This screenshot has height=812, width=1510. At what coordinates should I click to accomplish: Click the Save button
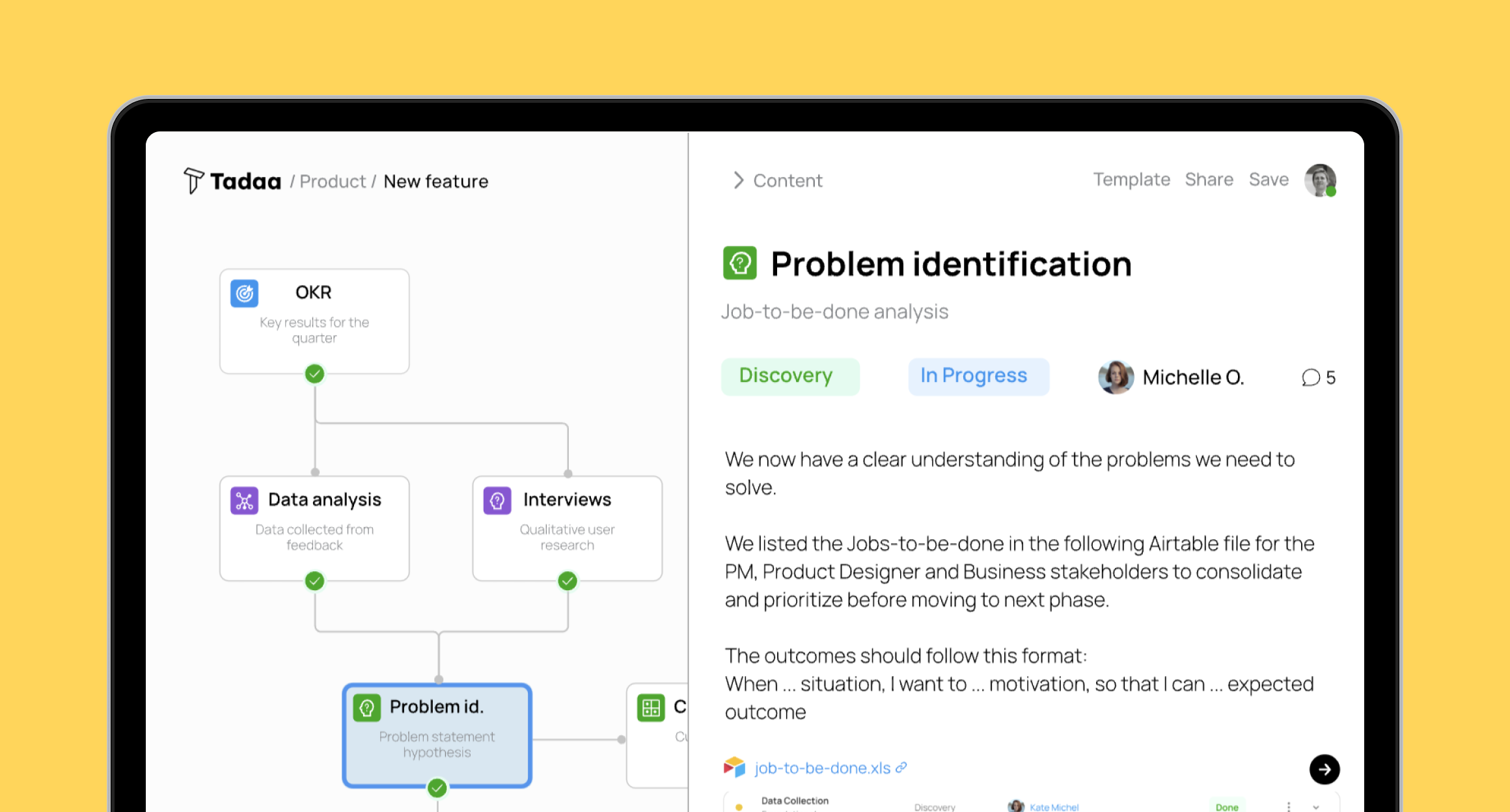1269,180
